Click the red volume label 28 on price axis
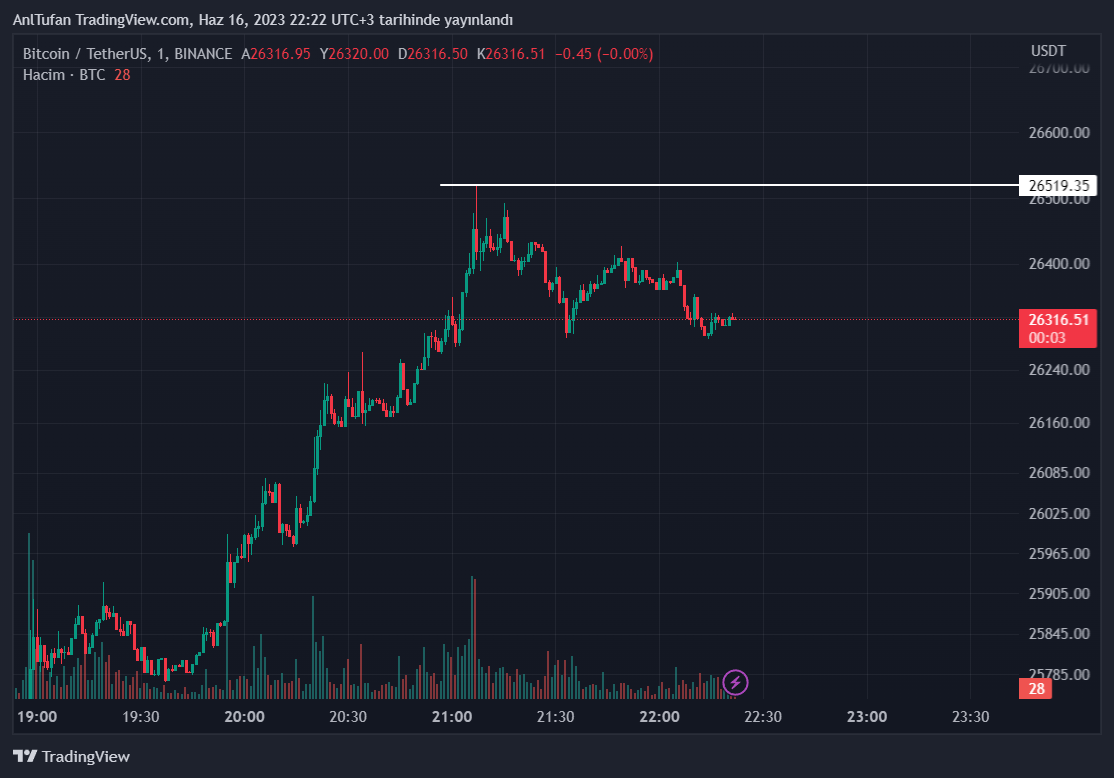This screenshot has height=778, width=1114. click(x=1036, y=689)
